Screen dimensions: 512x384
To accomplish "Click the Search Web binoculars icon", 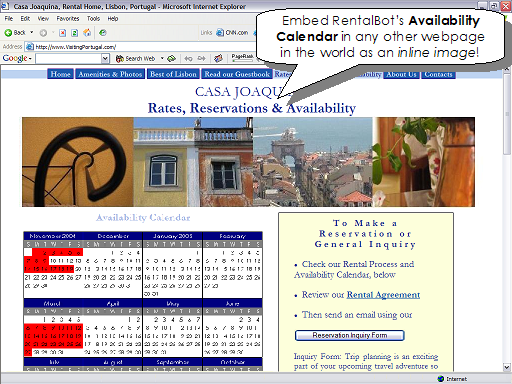I will pyautogui.click(x=120, y=59).
